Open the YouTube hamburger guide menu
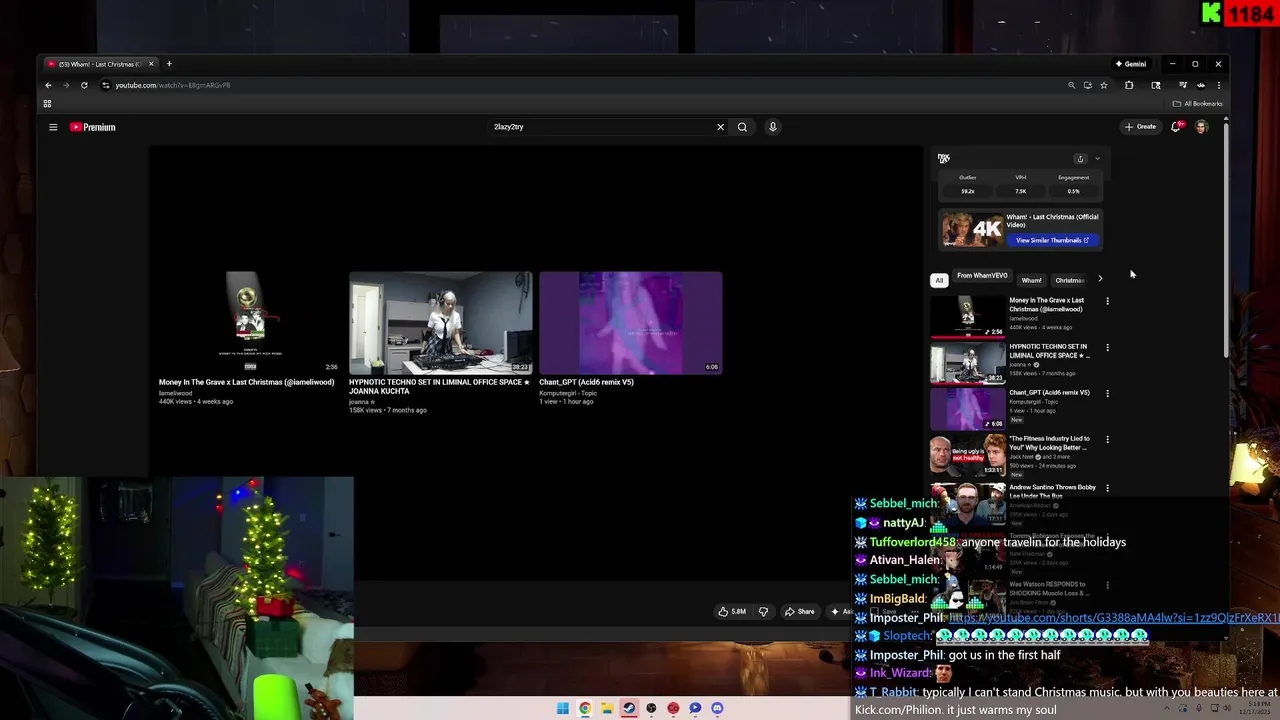Screen dimensions: 1280x720 [x=53, y=127]
